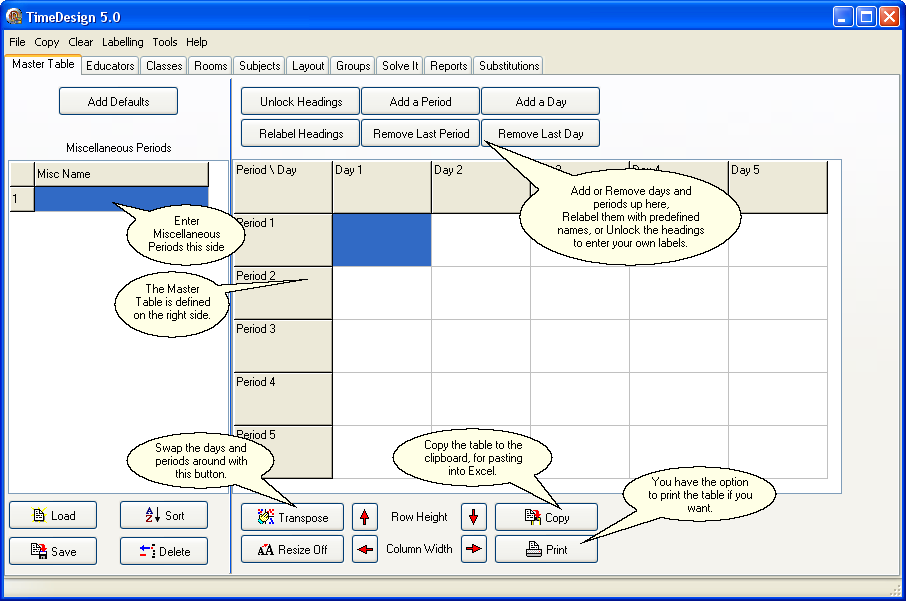Image resolution: width=906 pixels, height=601 pixels.
Task: Widen column width with red right arrow
Action: pos(473,549)
